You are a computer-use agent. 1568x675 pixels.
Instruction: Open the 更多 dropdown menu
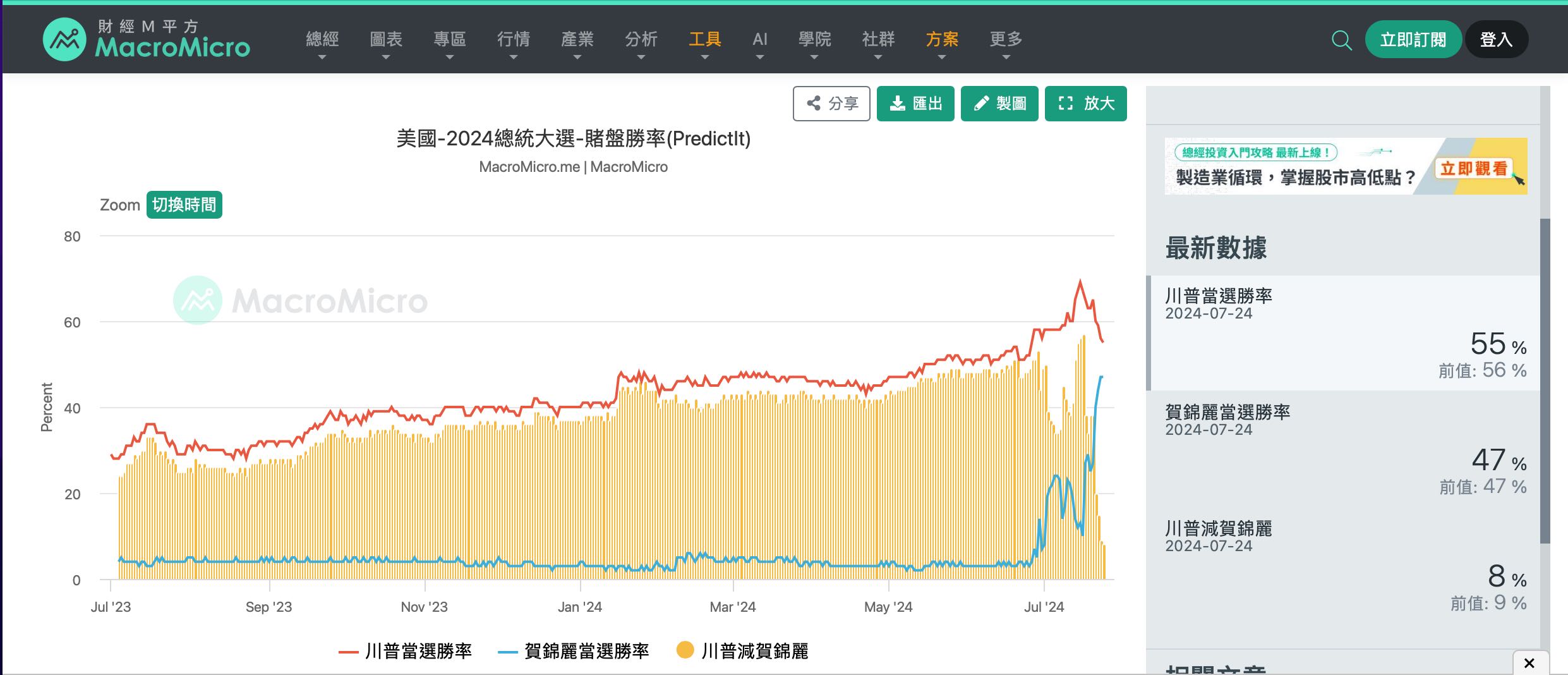[x=1005, y=39]
